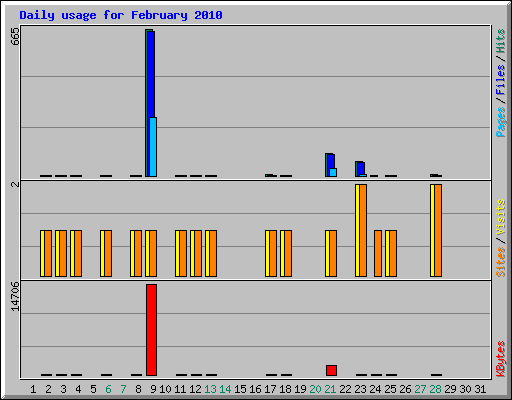Click the 665 y-axis maximum label
Image resolution: width=512 pixels, height=400 pixels.
tap(15, 36)
